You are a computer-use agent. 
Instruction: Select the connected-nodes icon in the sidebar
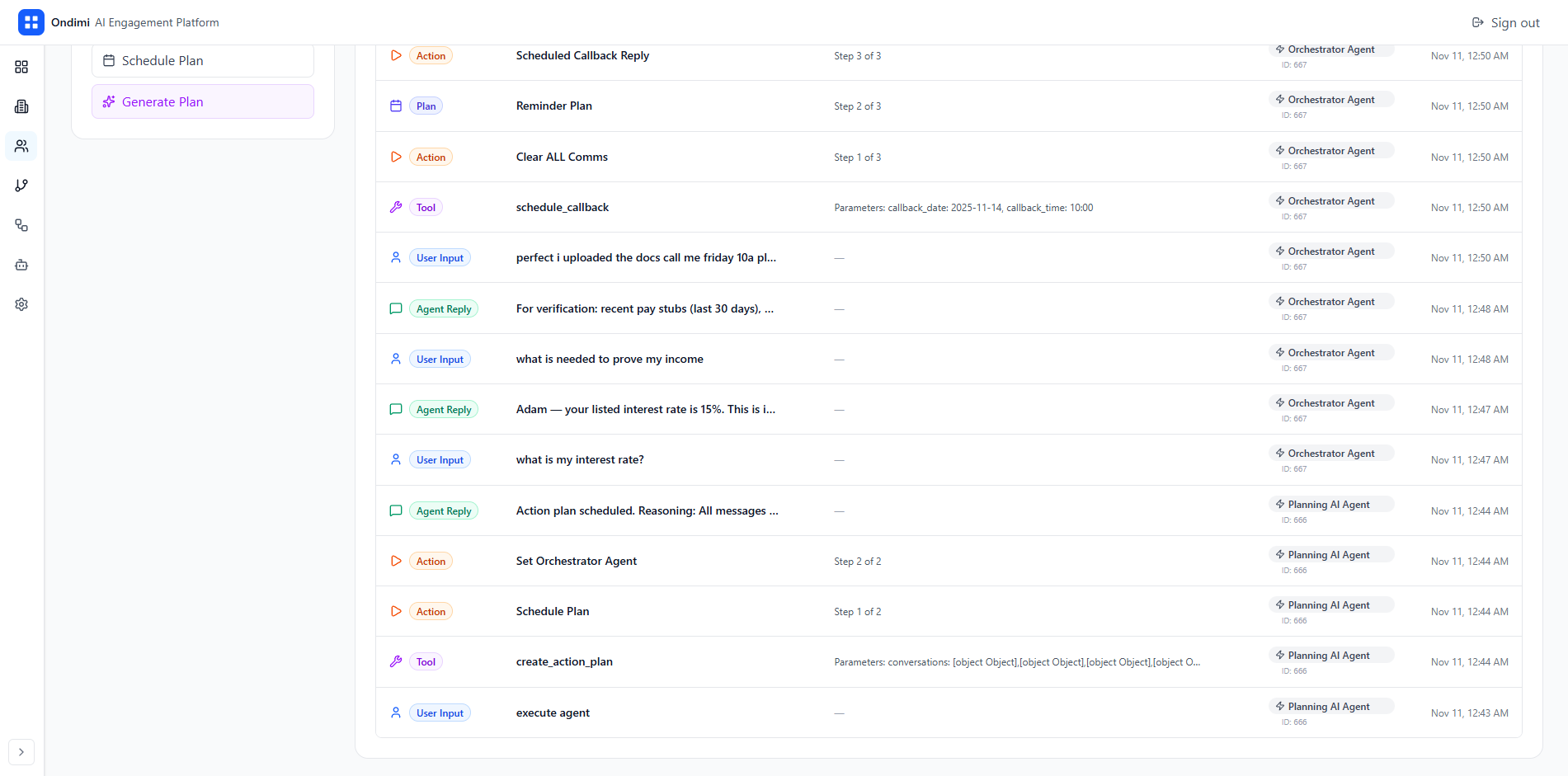[x=21, y=225]
